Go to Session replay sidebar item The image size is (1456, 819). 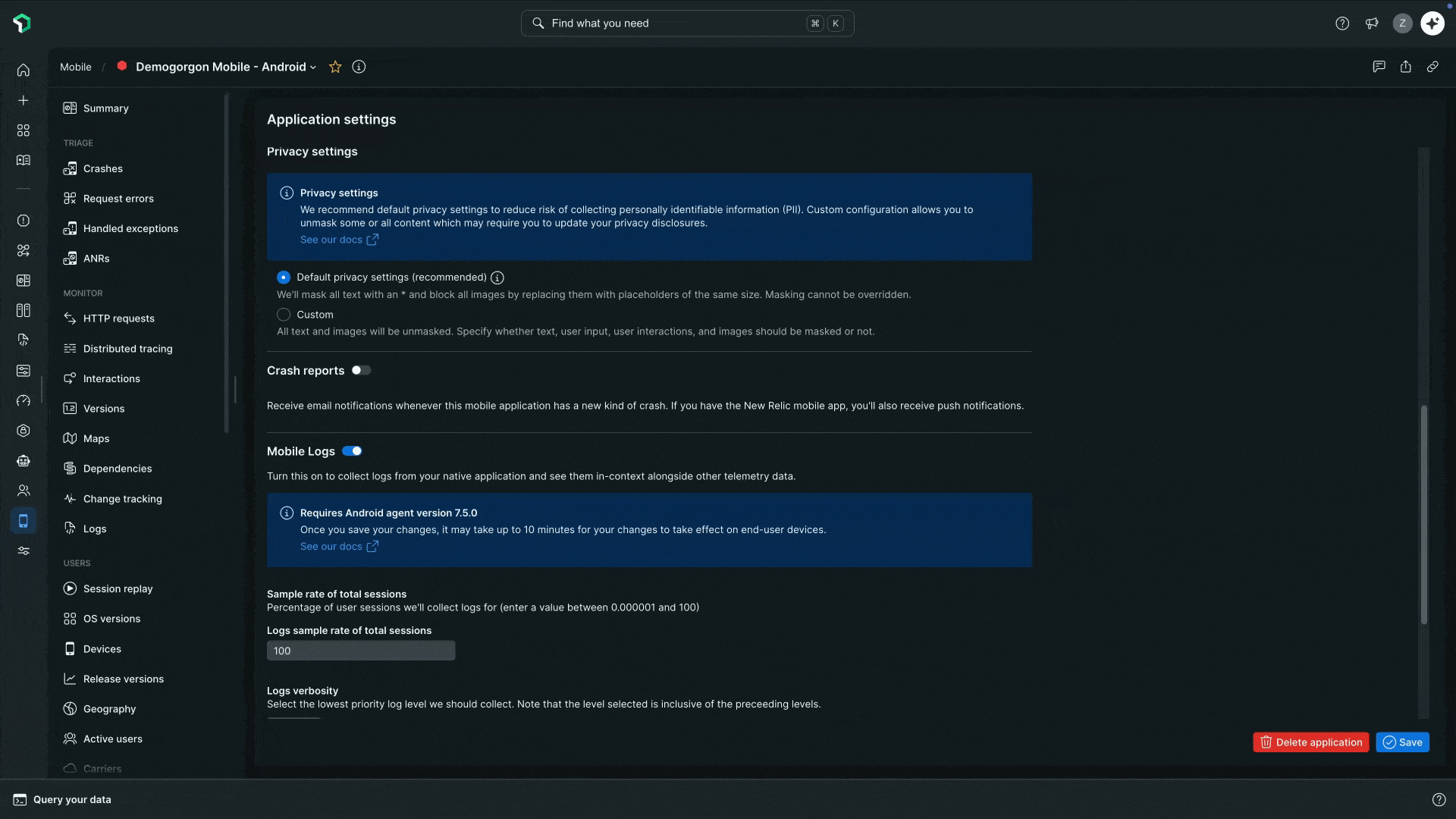118,588
